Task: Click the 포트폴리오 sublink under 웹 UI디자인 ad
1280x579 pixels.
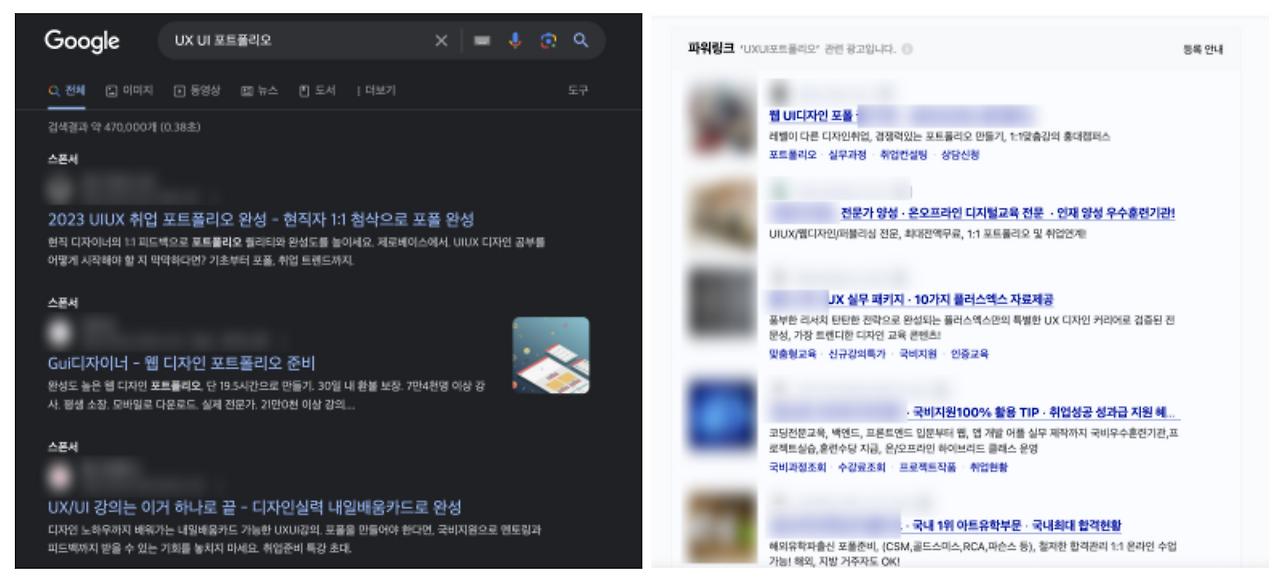Action: click(793, 155)
